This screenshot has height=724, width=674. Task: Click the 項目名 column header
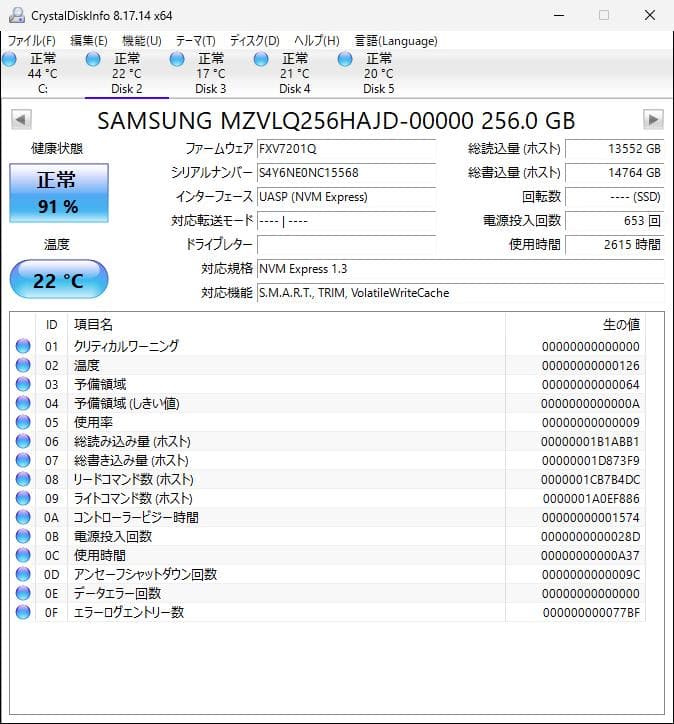(286, 325)
